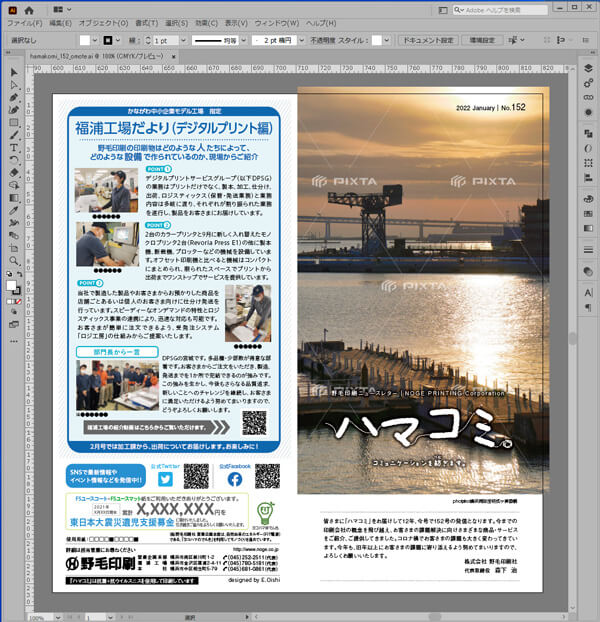
Task: Toggle the panel layout icon beside search
Action: coord(443,10)
